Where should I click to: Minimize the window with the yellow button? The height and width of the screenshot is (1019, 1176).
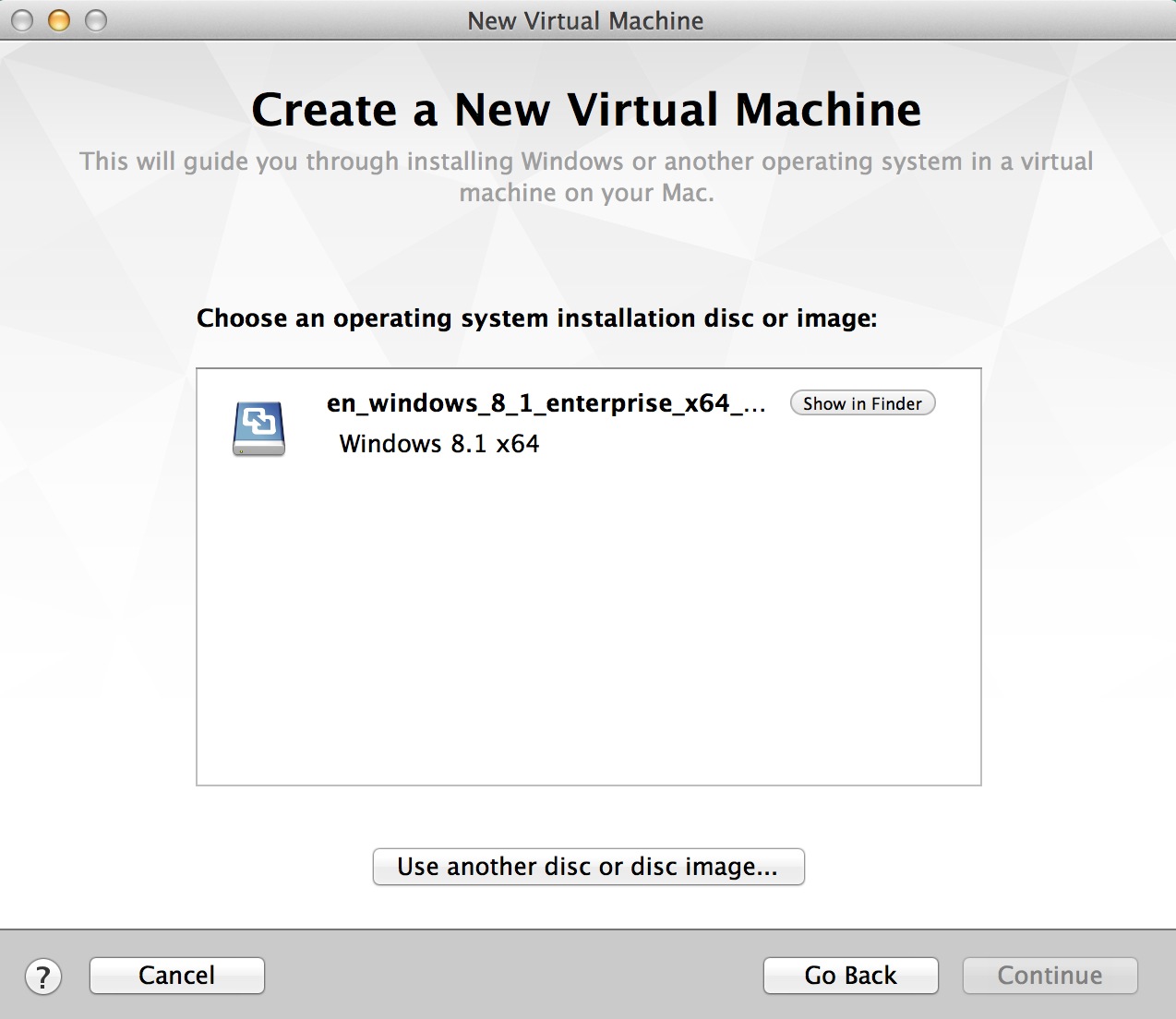[59, 20]
